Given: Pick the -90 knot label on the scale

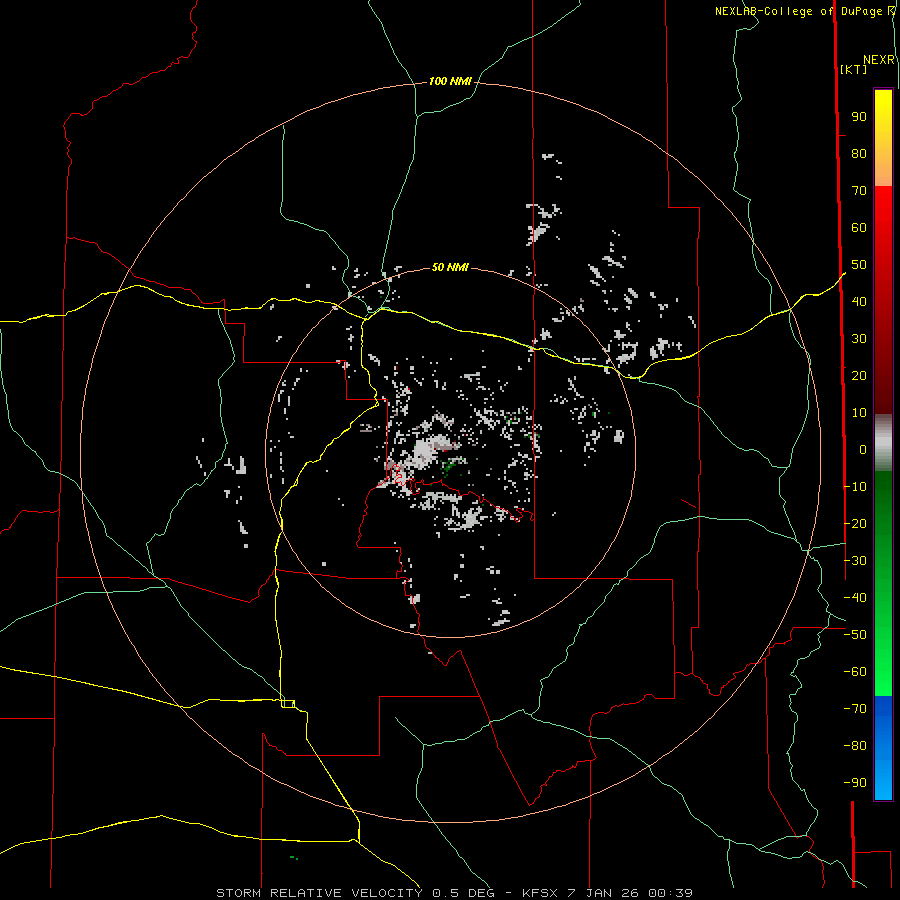Looking at the screenshot, I should 855,783.
